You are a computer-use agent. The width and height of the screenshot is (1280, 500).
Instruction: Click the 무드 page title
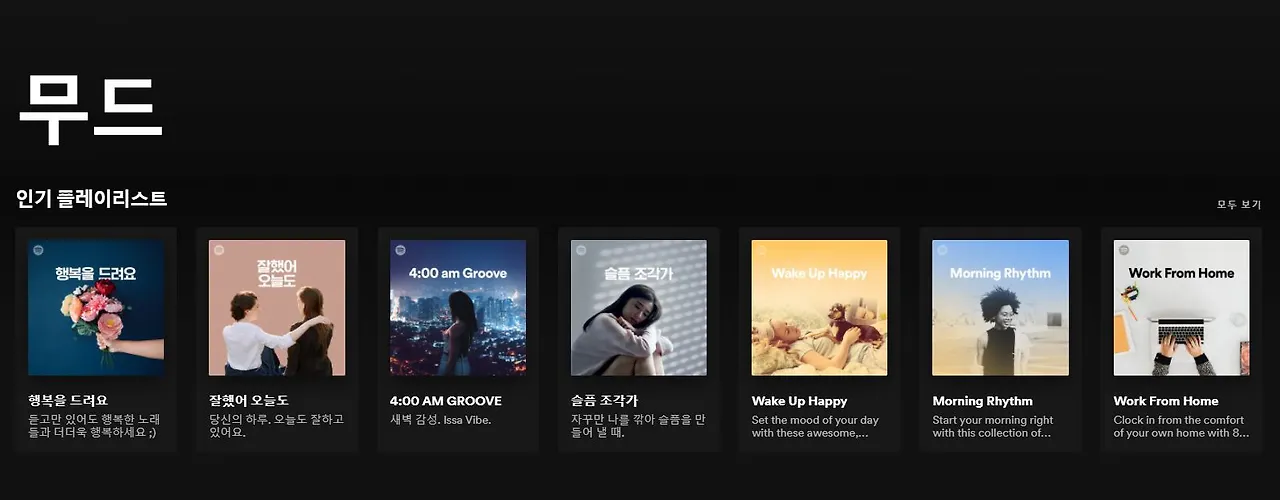90,108
